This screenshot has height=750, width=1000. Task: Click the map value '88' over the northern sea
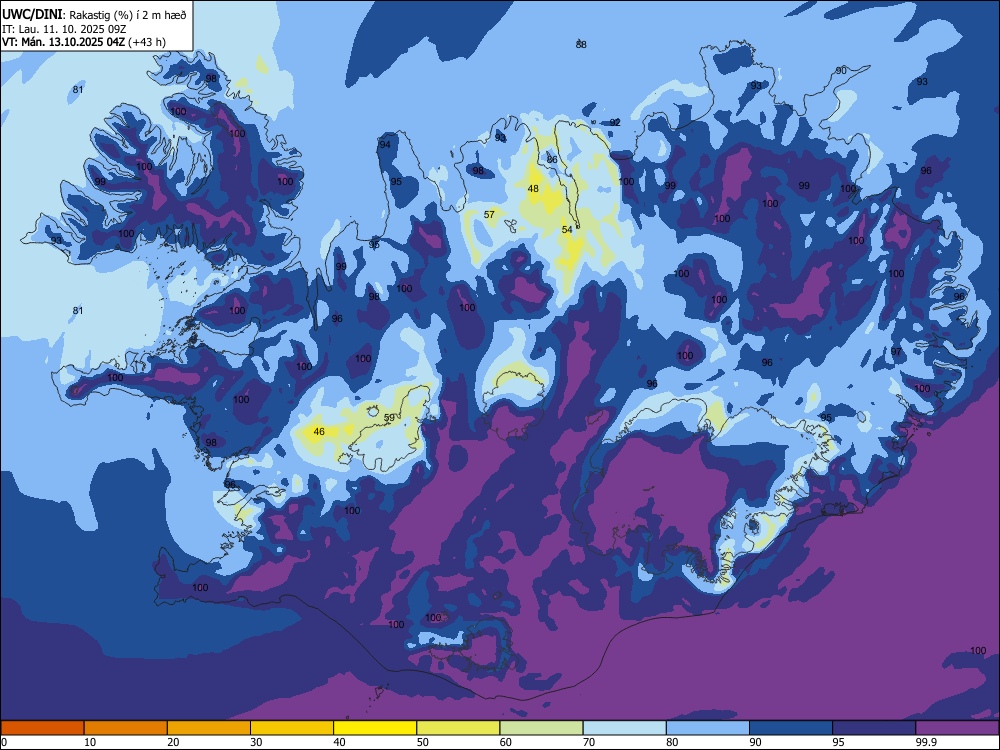point(581,44)
